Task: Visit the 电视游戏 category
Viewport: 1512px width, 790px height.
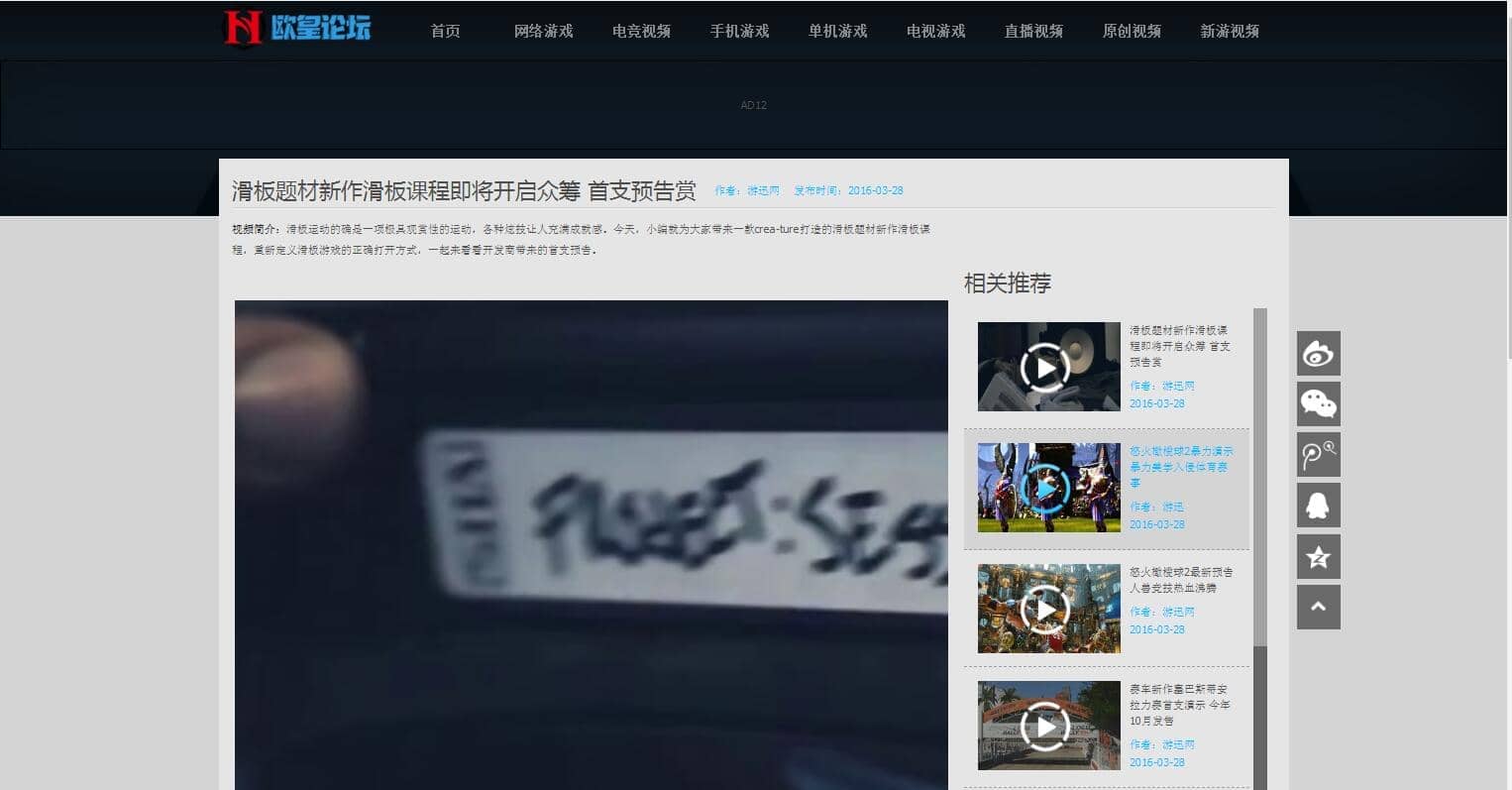Action: [x=936, y=31]
